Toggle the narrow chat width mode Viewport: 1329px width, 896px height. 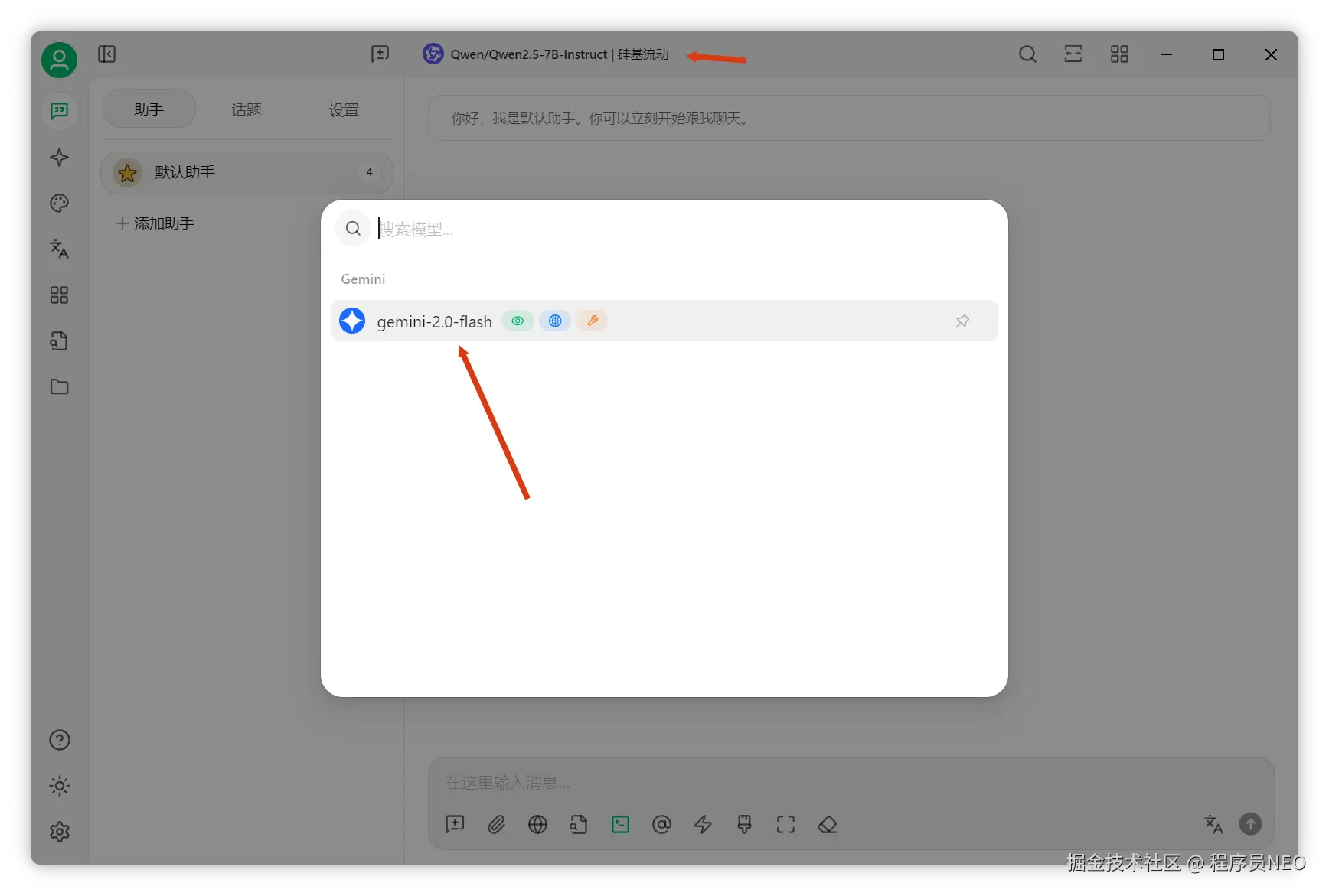click(1073, 54)
